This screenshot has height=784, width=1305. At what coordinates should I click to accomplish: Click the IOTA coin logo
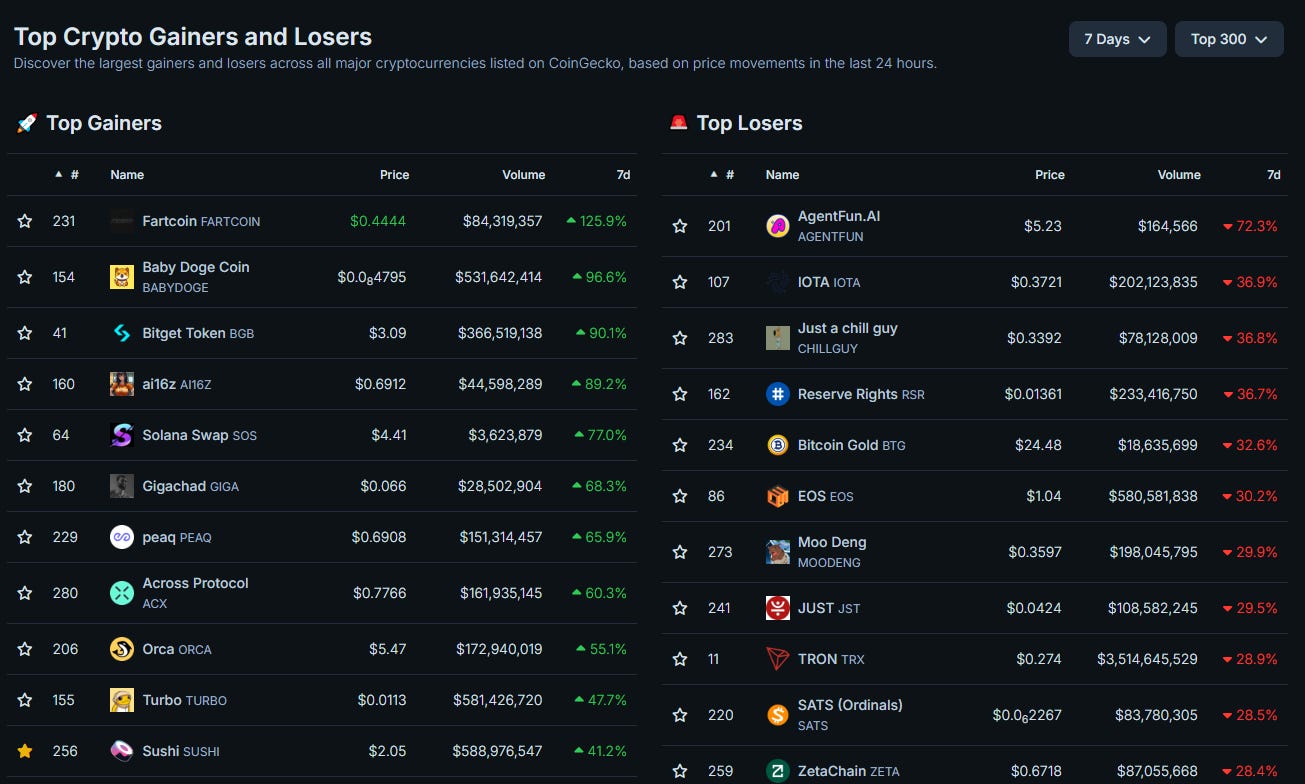777,282
